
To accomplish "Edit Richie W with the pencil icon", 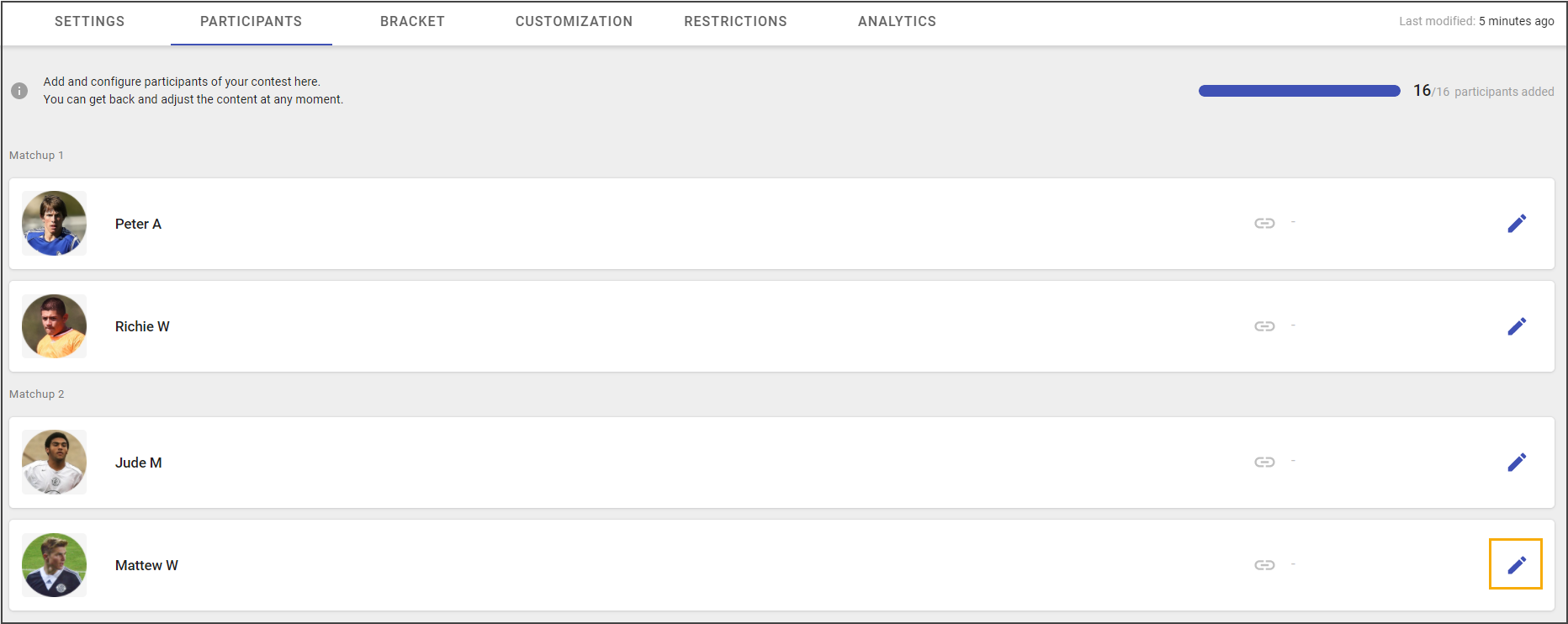I will click(1517, 326).
